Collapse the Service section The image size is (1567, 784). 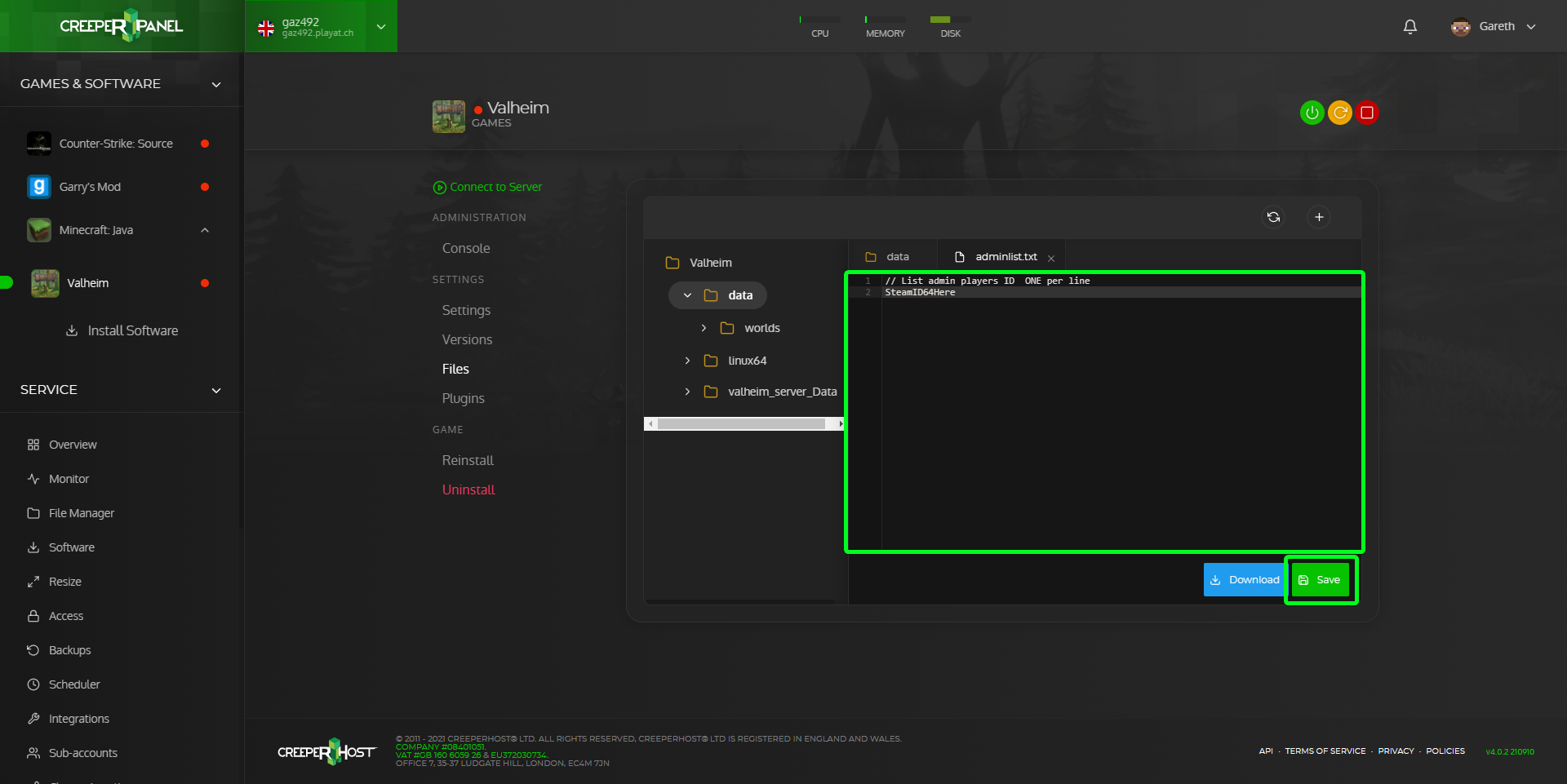[216, 390]
